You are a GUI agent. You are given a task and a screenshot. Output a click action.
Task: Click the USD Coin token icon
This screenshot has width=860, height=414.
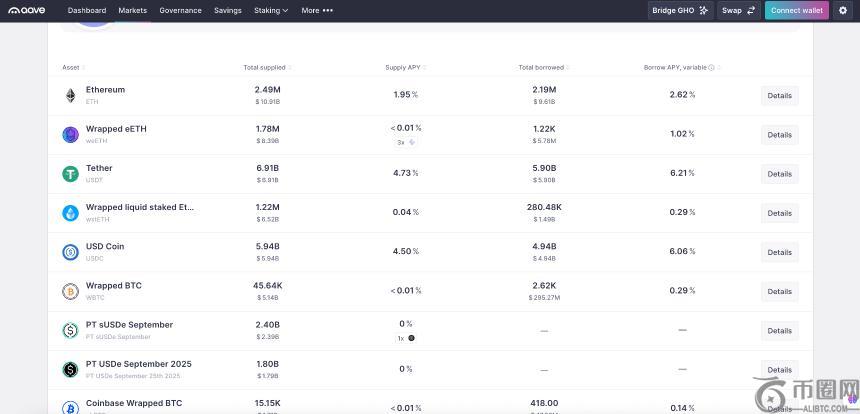point(70,252)
